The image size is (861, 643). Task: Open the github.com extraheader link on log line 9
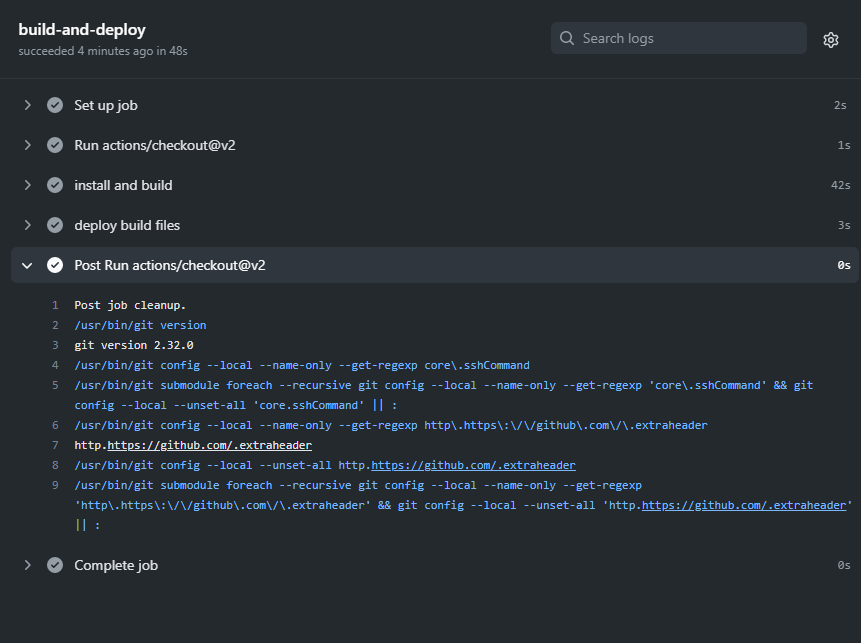[x=743, y=505]
